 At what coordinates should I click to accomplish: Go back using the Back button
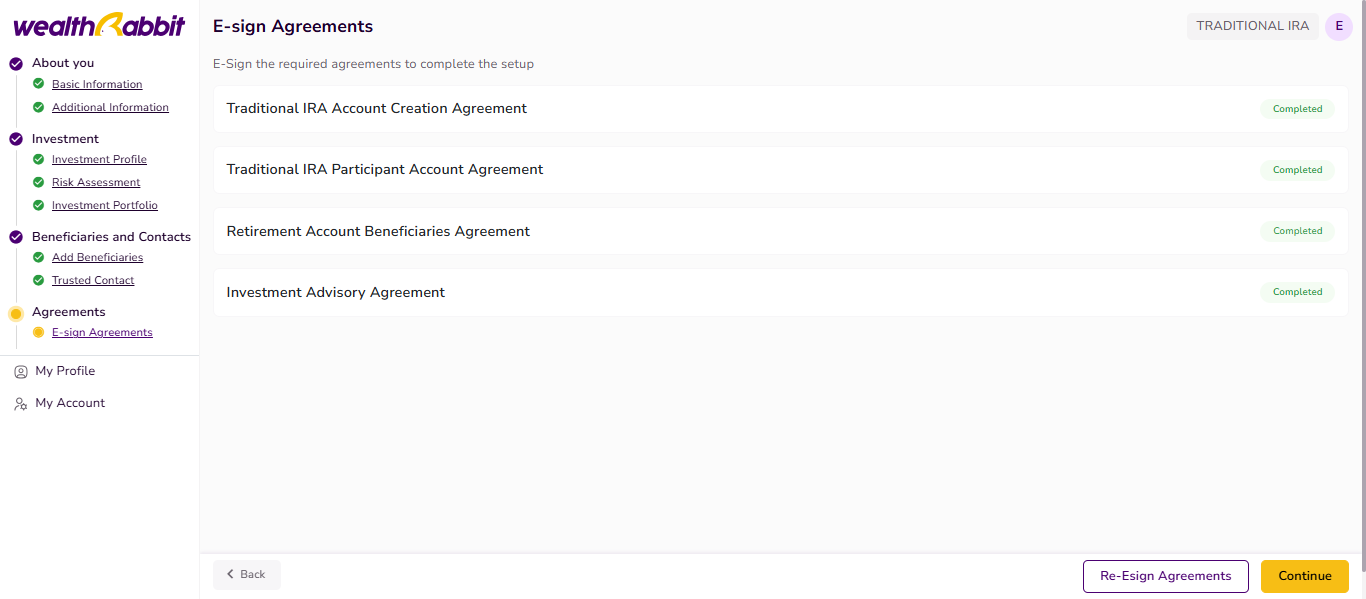click(246, 575)
